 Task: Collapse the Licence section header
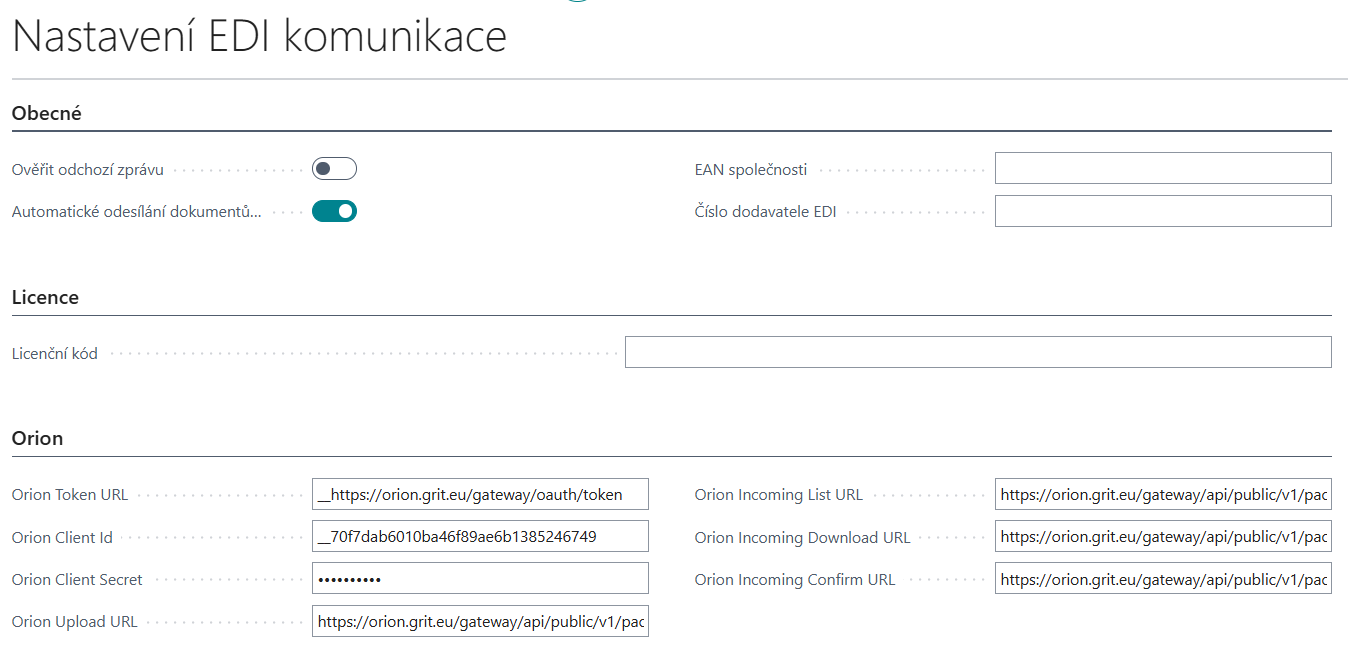[x=45, y=297]
